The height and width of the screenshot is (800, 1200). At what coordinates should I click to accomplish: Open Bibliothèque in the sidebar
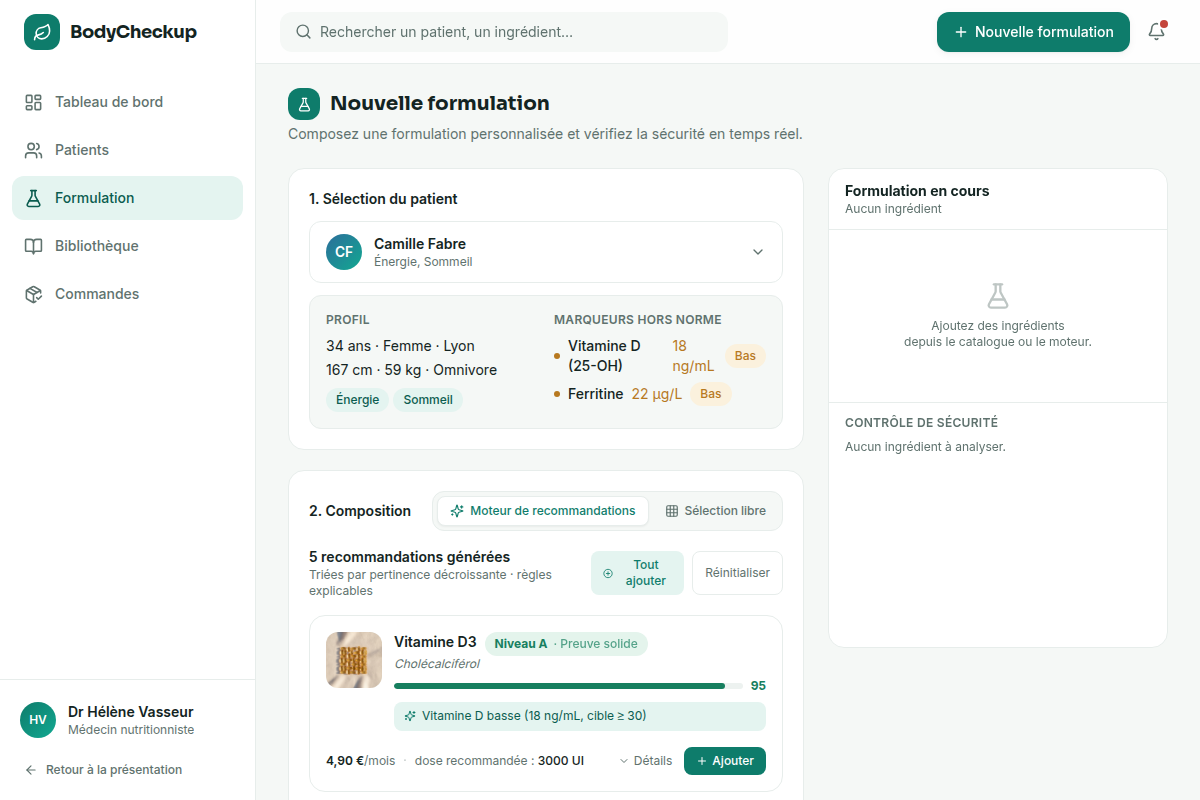click(127, 246)
